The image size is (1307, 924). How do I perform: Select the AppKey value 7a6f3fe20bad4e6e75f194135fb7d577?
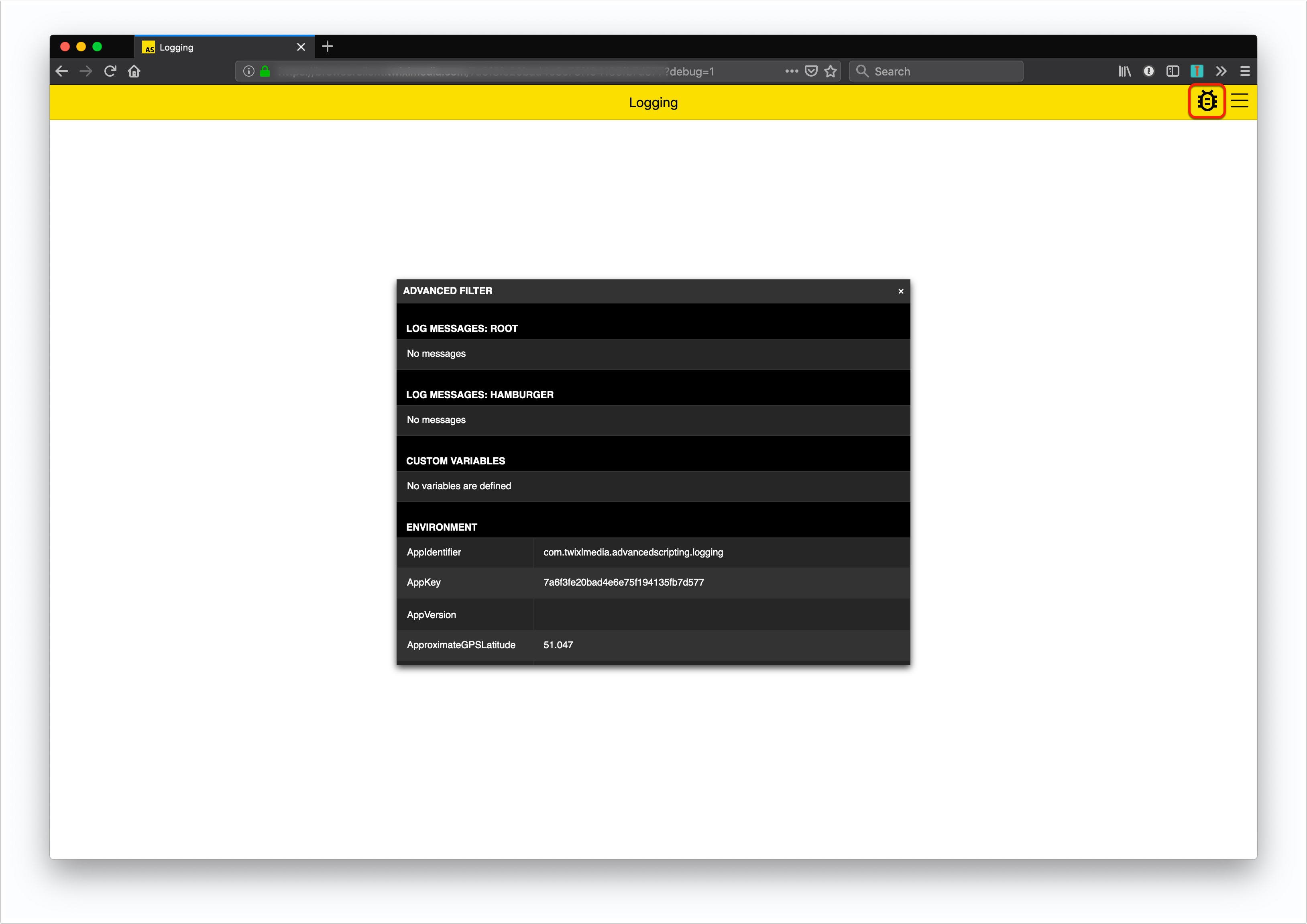click(623, 582)
